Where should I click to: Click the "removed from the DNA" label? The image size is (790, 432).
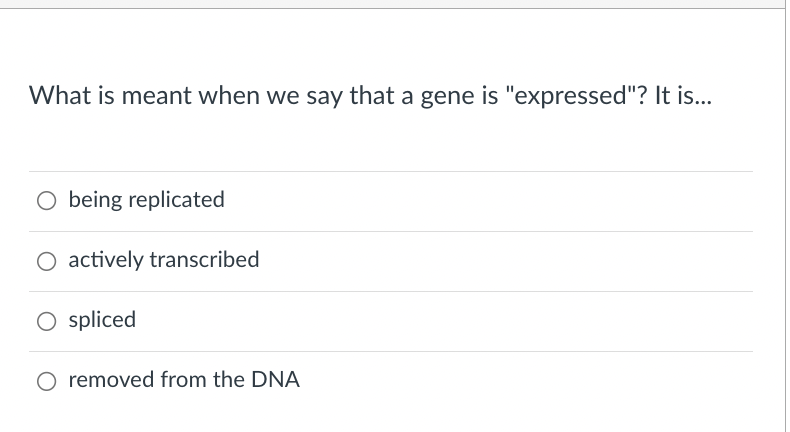click(x=184, y=380)
